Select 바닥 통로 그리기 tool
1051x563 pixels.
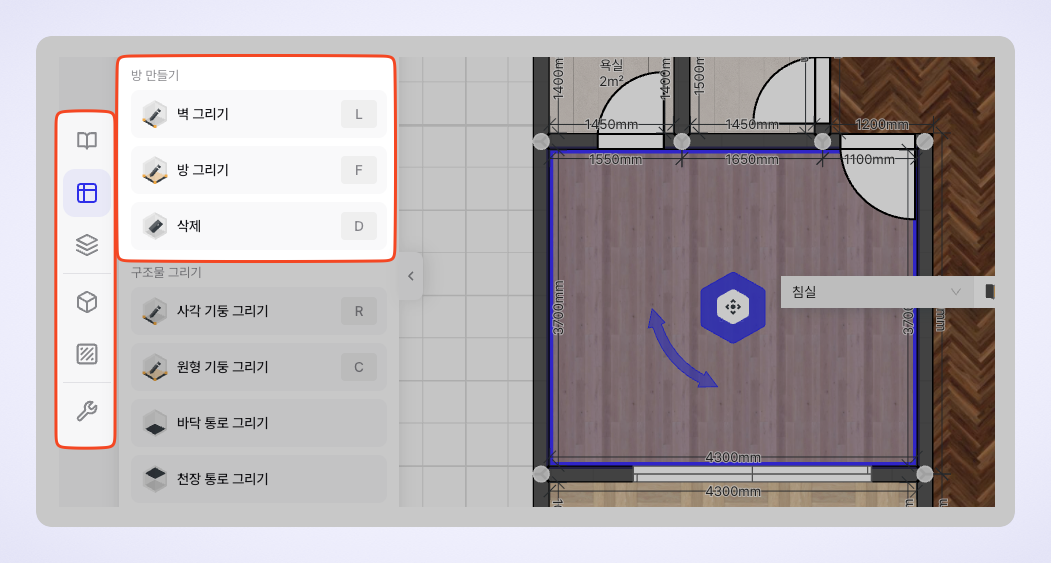[x=259, y=423]
